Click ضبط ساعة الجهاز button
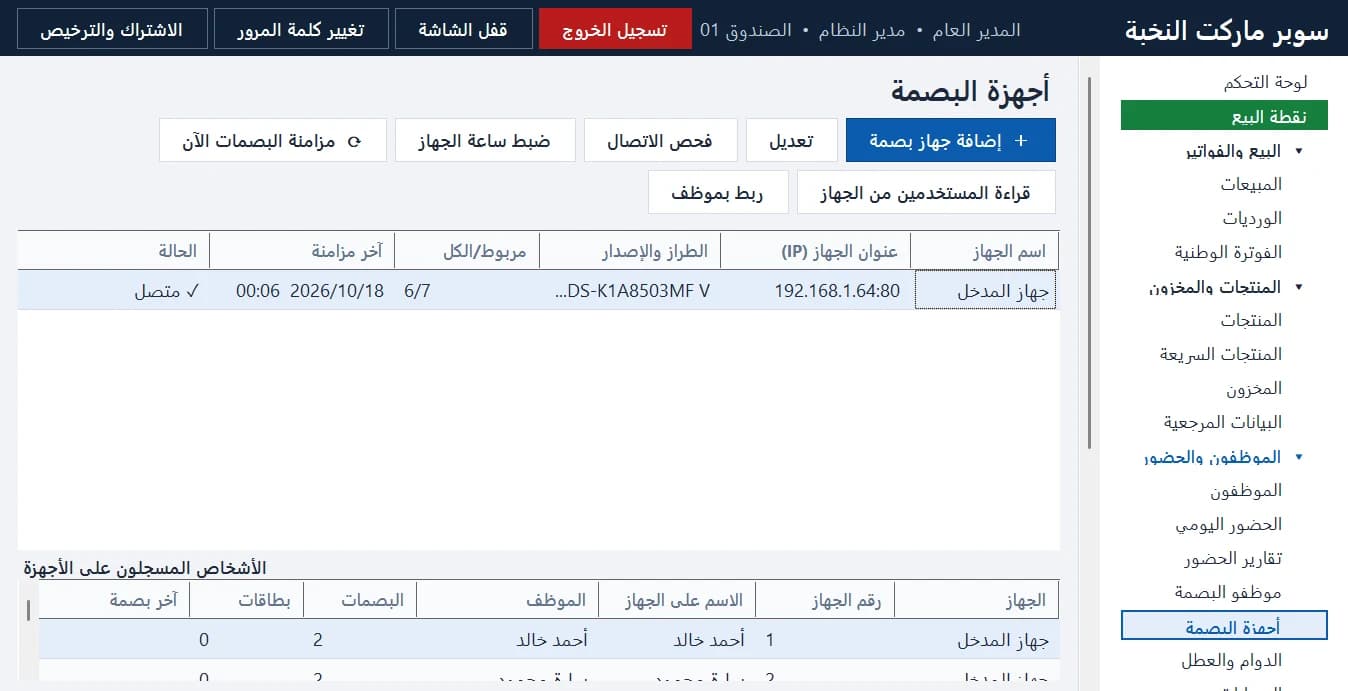 tap(486, 141)
